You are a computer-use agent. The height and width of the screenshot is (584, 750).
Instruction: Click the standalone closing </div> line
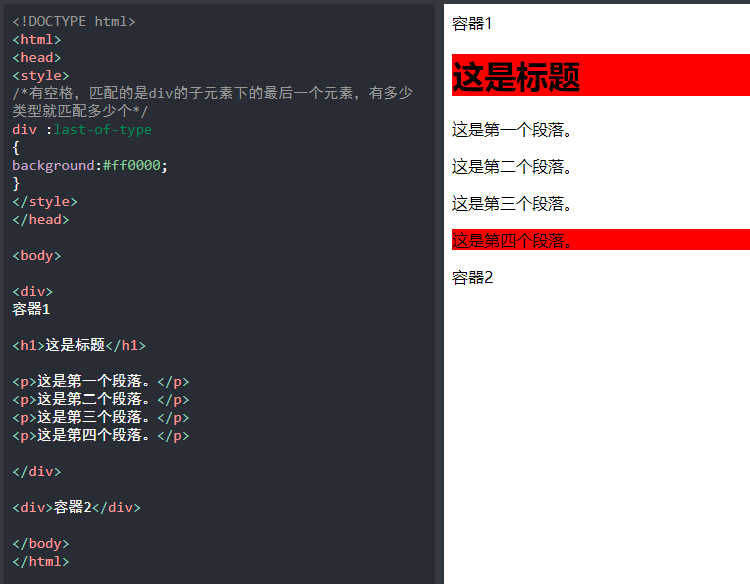[37, 472]
